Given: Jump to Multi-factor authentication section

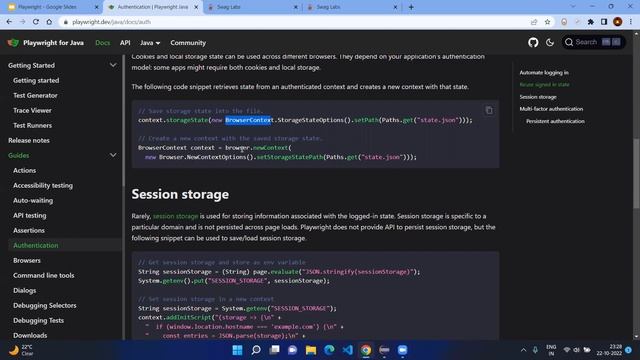Looking at the screenshot, I should [551, 109].
